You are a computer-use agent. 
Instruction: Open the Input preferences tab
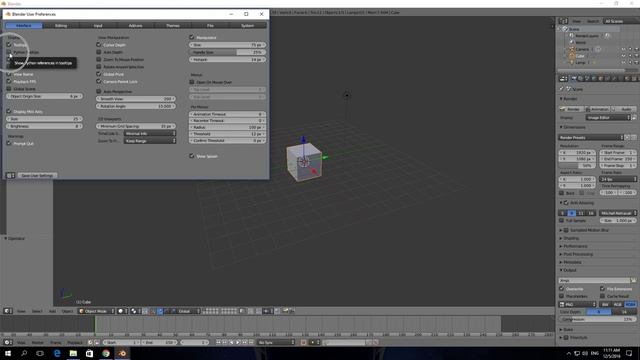pos(98,26)
